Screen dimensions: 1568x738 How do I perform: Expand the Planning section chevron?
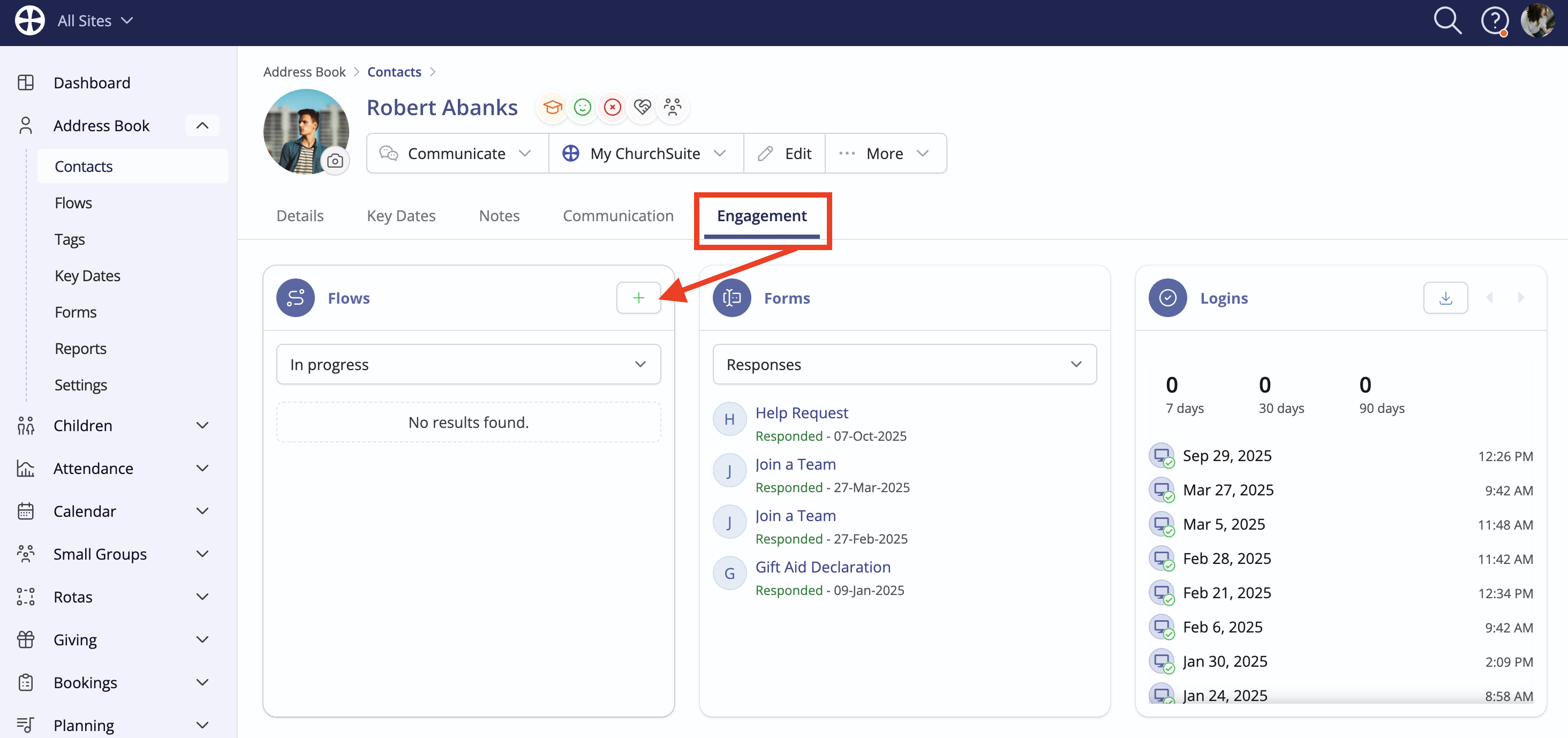(x=202, y=725)
